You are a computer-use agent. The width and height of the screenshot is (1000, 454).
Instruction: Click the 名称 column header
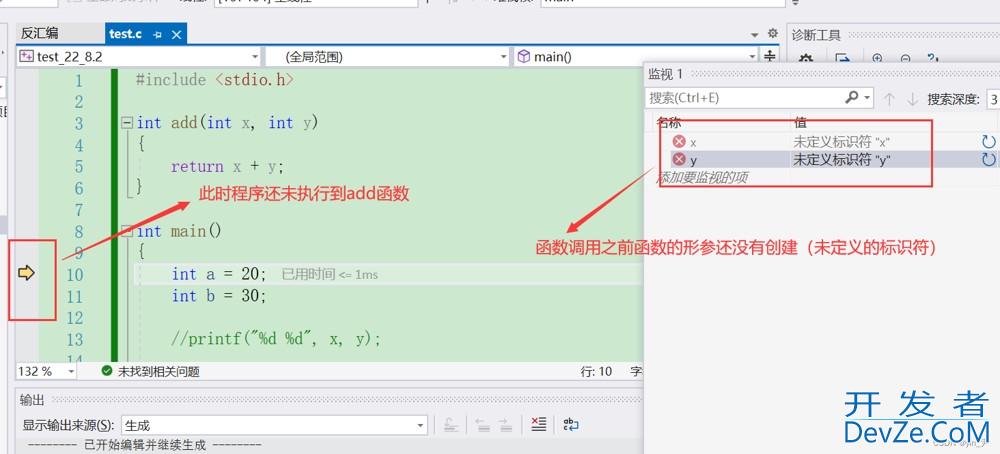click(669, 121)
